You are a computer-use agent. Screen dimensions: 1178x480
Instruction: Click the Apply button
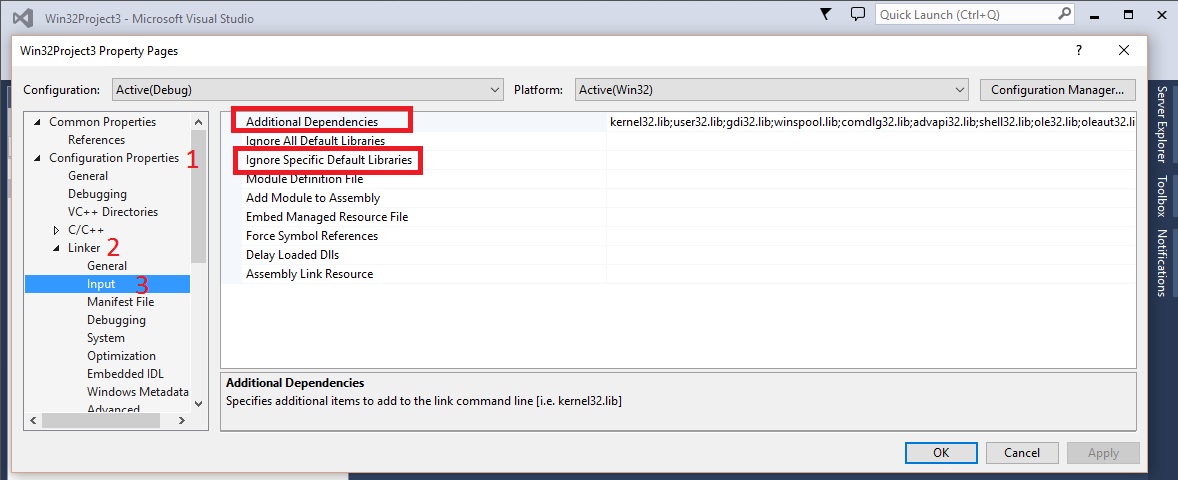(1103, 453)
